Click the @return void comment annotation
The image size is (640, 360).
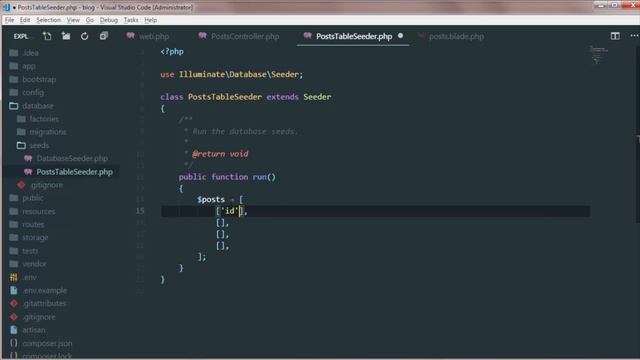pyautogui.click(x=220, y=154)
